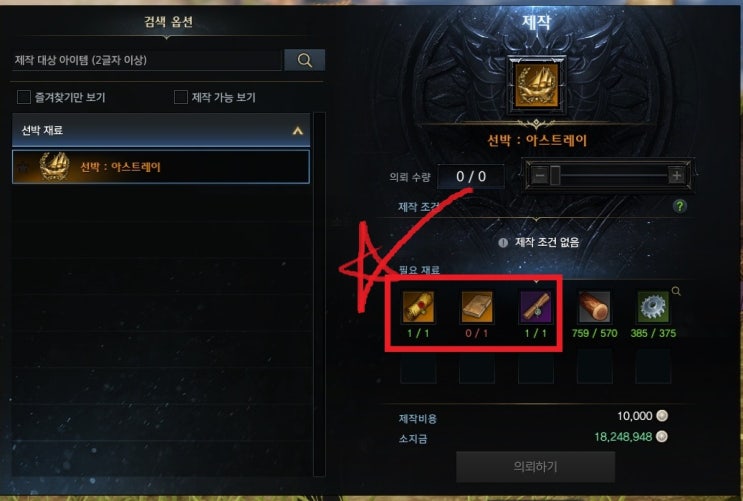Select the purple blueprint scroll material
This screenshot has width=743, height=501.
tap(536, 307)
